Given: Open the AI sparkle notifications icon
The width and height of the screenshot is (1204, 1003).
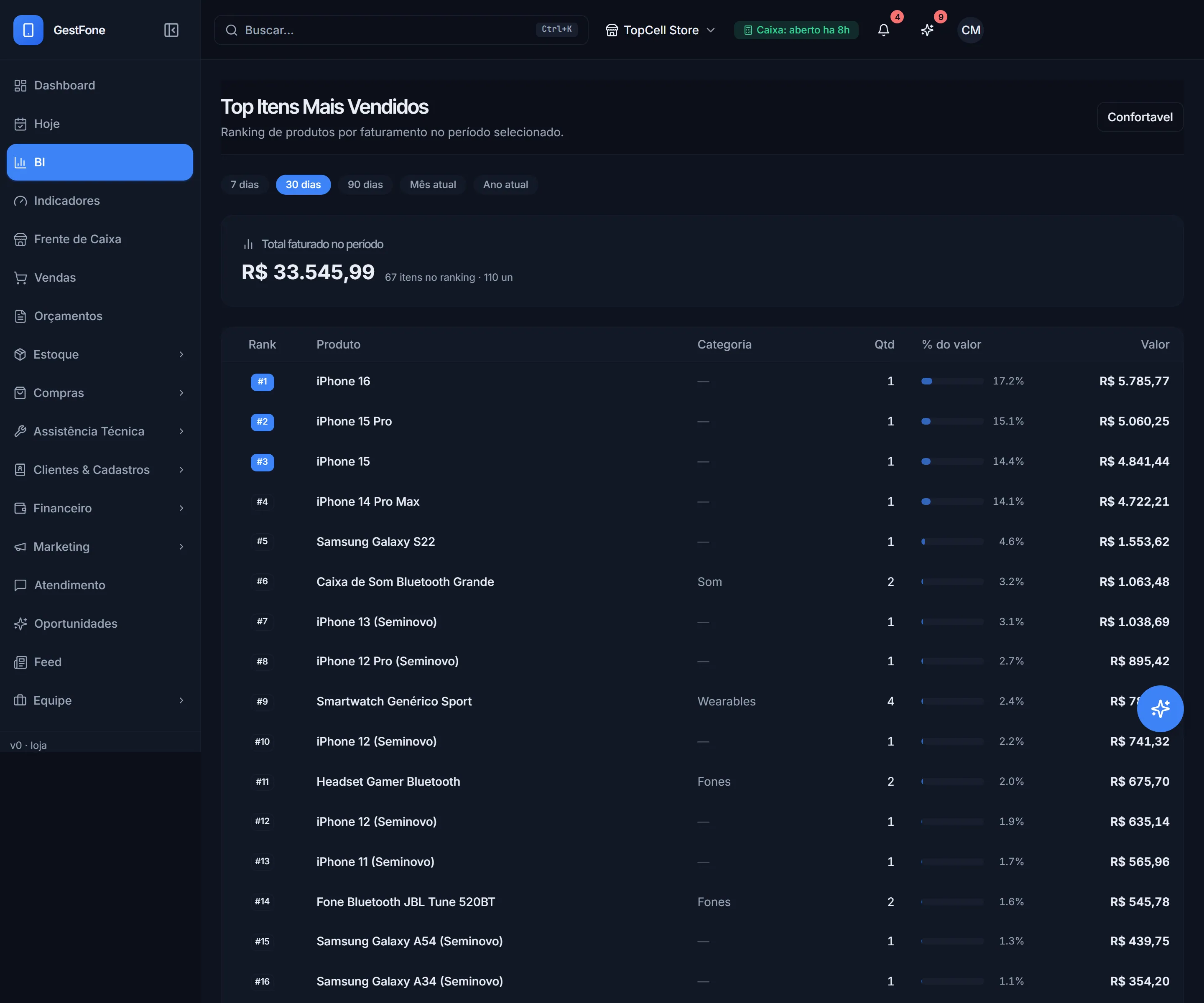Looking at the screenshot, I should pyautogui.click(x=927, y=30).
